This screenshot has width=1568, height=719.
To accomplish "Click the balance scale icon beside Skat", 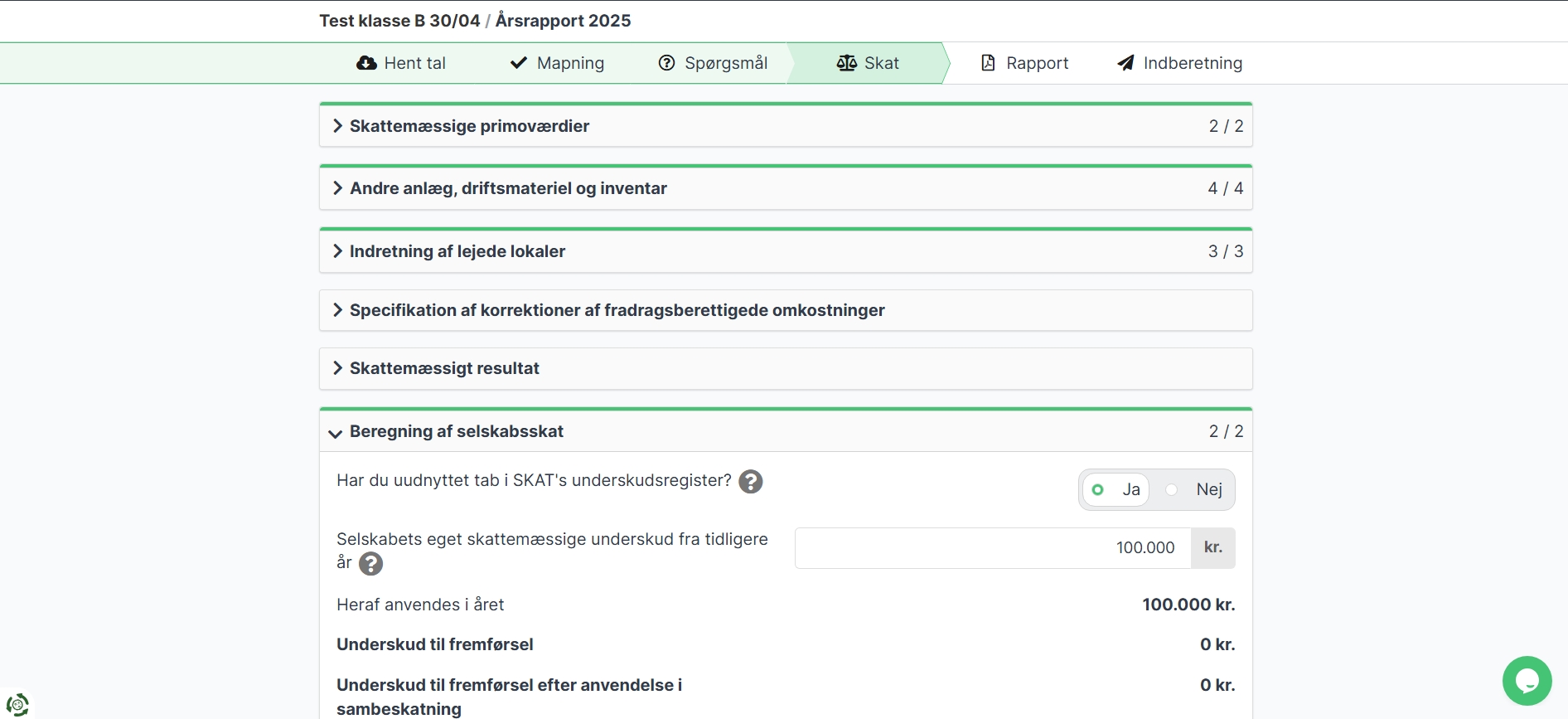I will pyautogui.click(x=846, y=63).
